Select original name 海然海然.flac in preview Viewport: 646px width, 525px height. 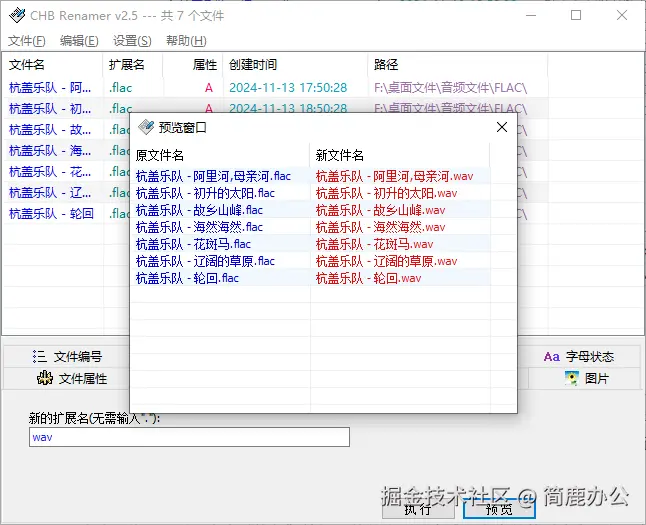[x=199, y=227]
